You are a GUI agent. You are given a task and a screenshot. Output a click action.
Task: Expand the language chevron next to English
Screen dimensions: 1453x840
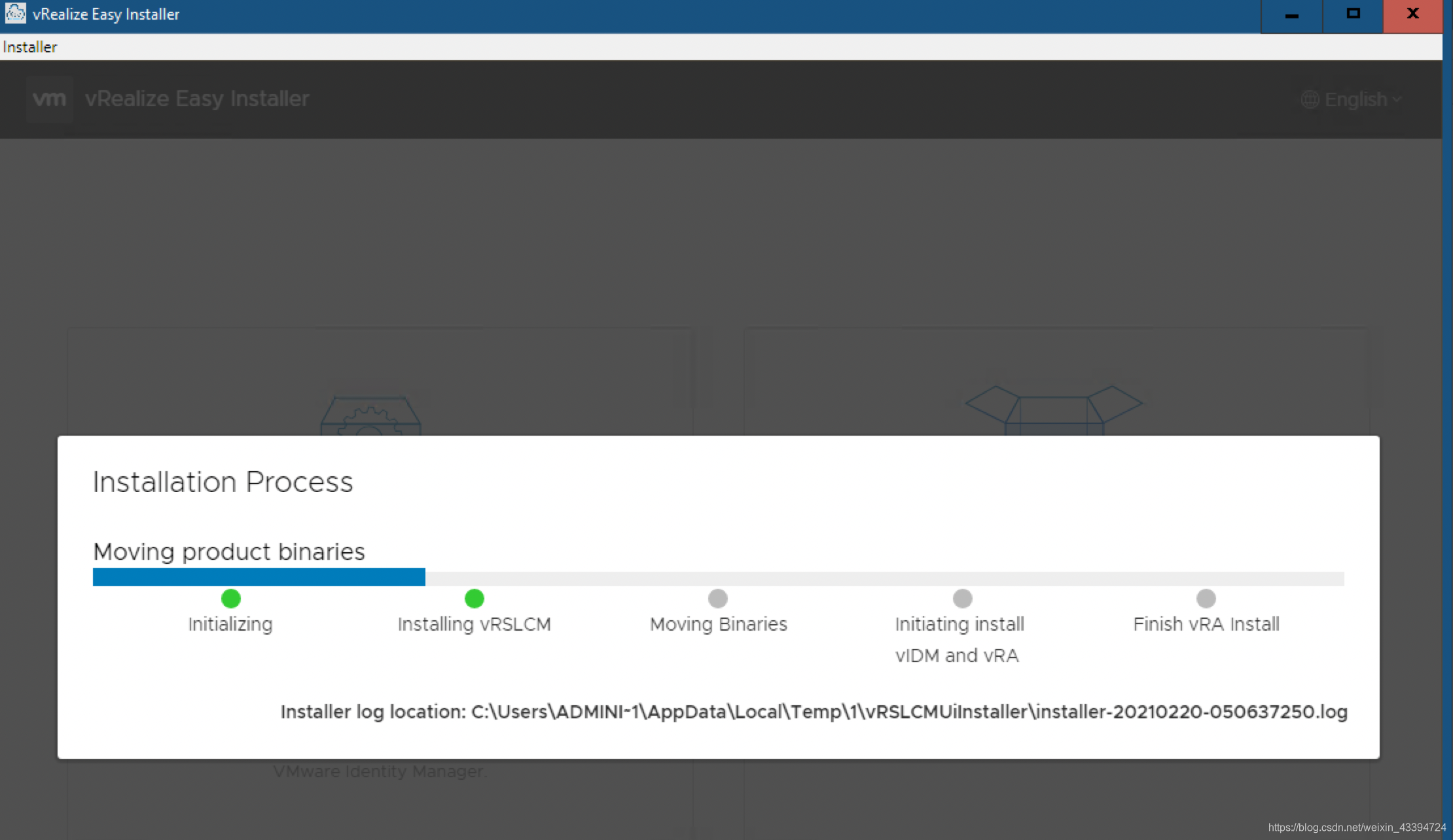tap(1397, 99)
